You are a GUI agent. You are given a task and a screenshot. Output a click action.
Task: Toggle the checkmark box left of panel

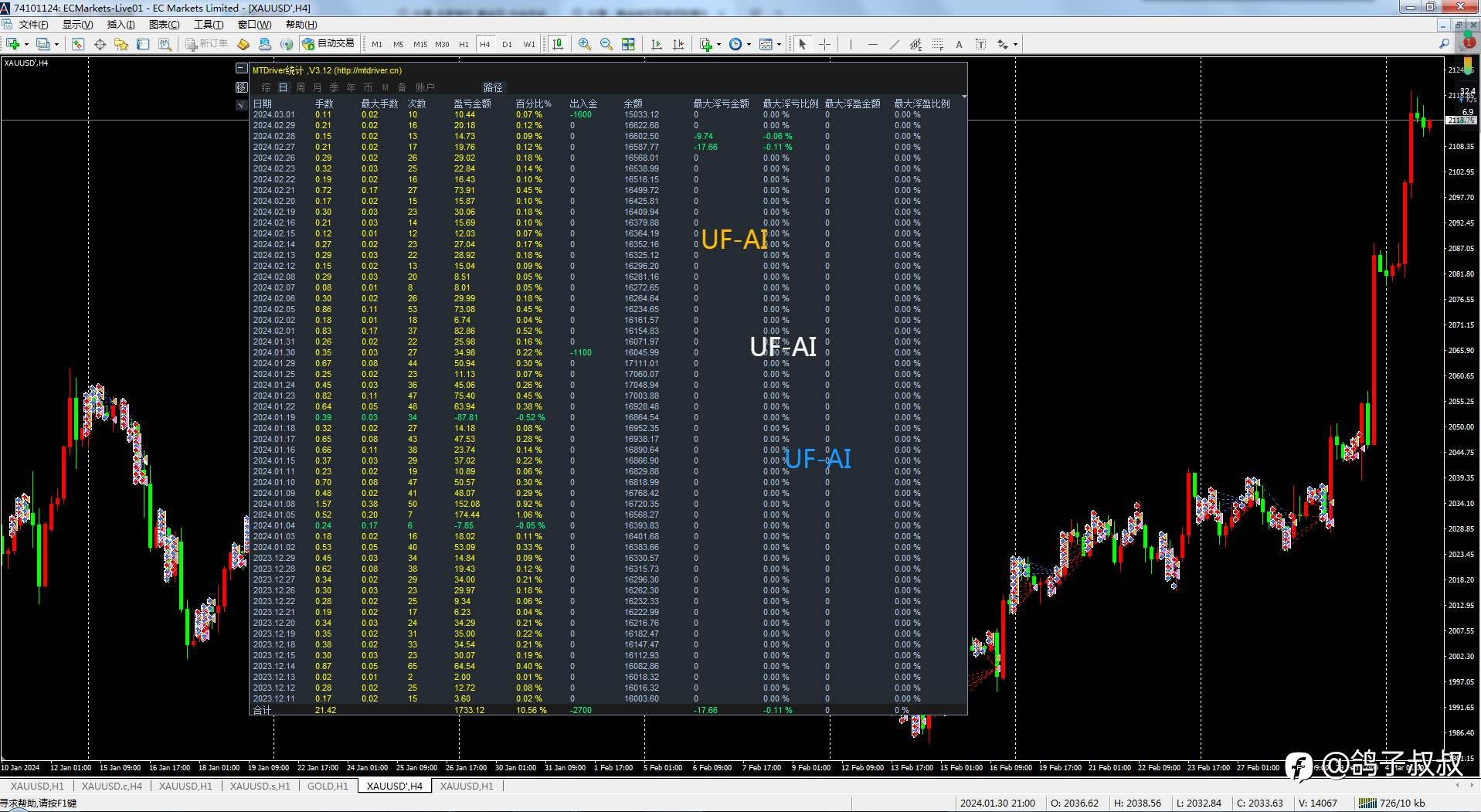coord(241,104)
